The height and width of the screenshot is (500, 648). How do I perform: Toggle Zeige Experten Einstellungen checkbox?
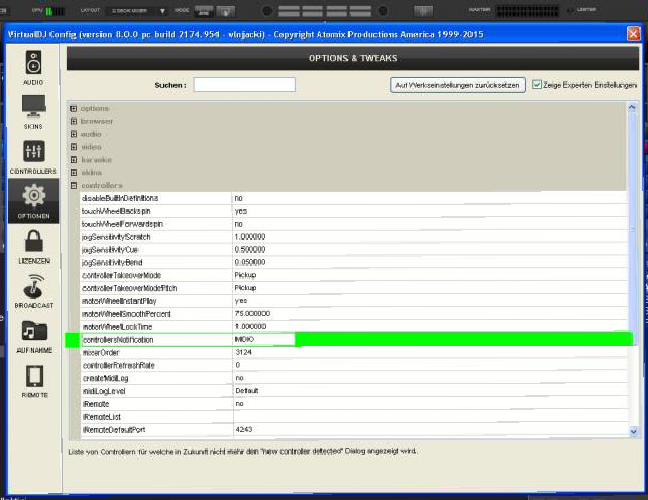pos(536,85)
